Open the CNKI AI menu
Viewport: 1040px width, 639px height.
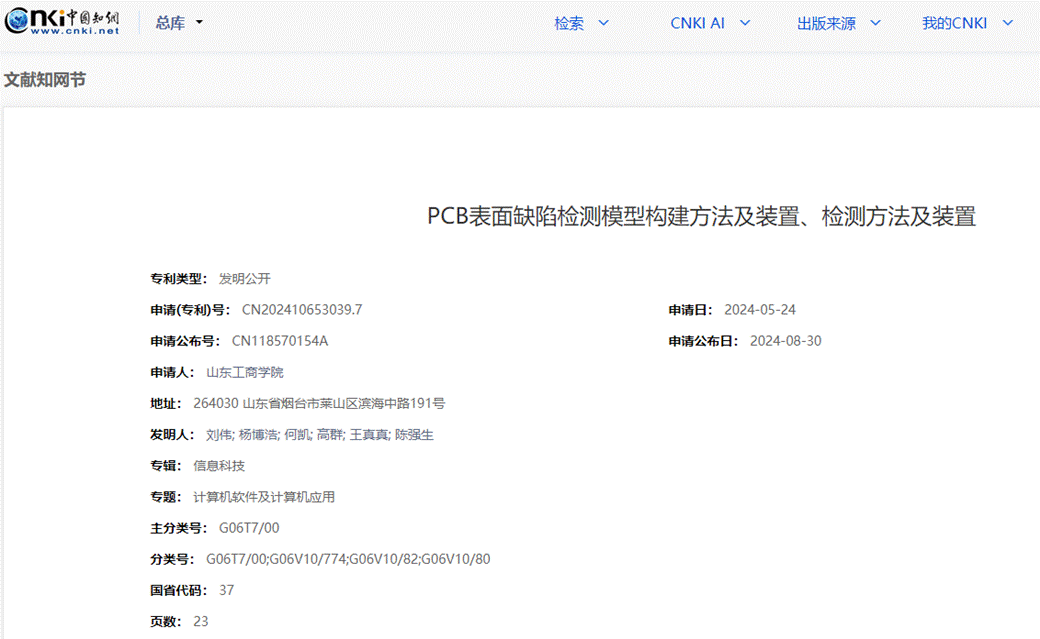697,23
